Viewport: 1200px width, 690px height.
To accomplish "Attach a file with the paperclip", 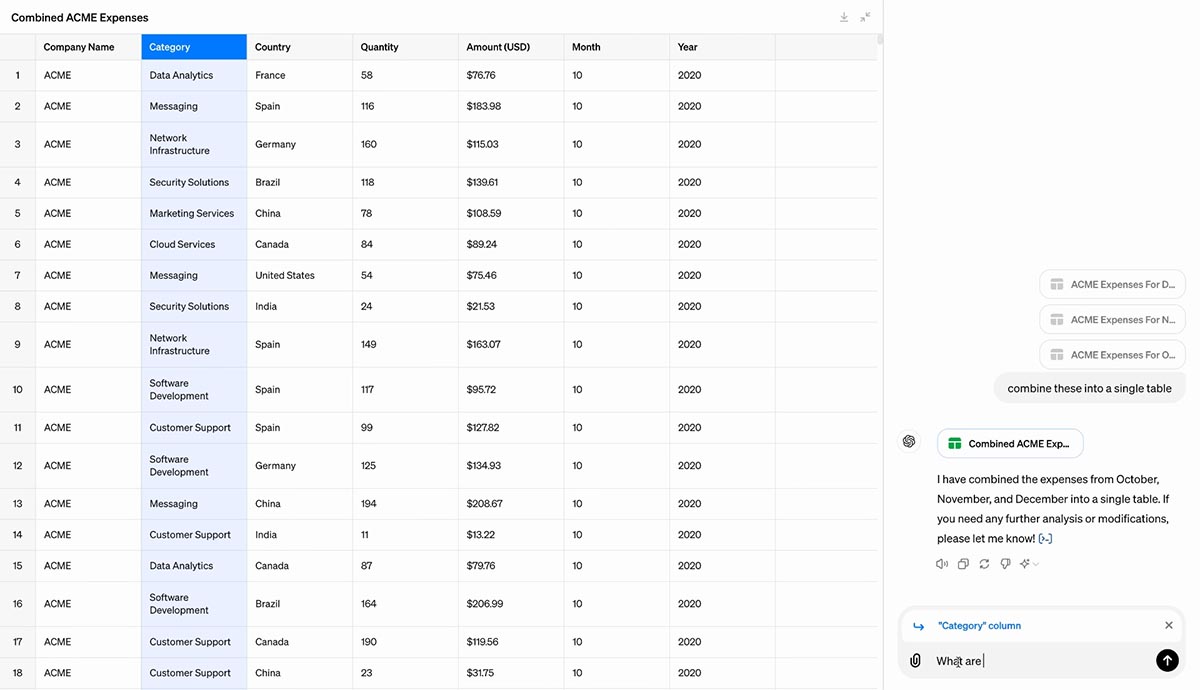I will point(915,660).
